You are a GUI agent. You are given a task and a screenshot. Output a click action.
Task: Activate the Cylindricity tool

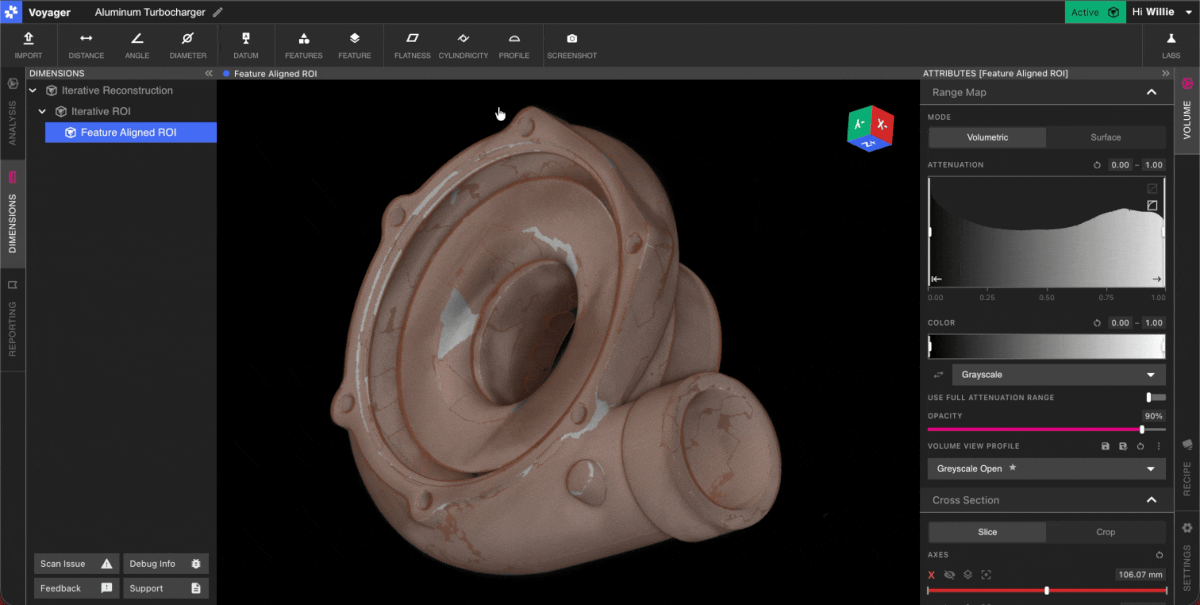pos(463,45)
